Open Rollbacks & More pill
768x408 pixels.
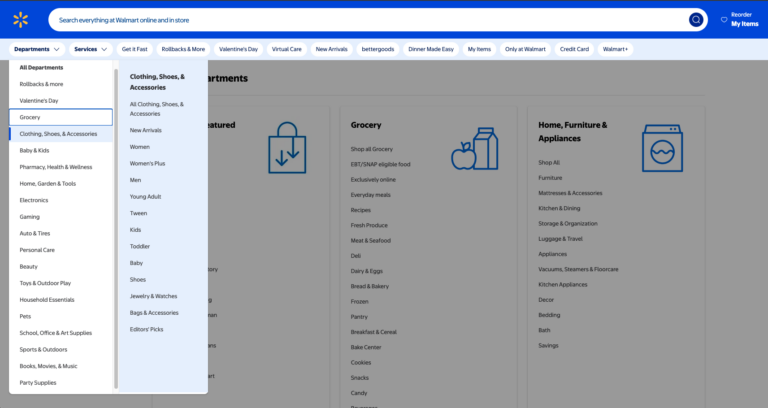click(x=183, y=49)
